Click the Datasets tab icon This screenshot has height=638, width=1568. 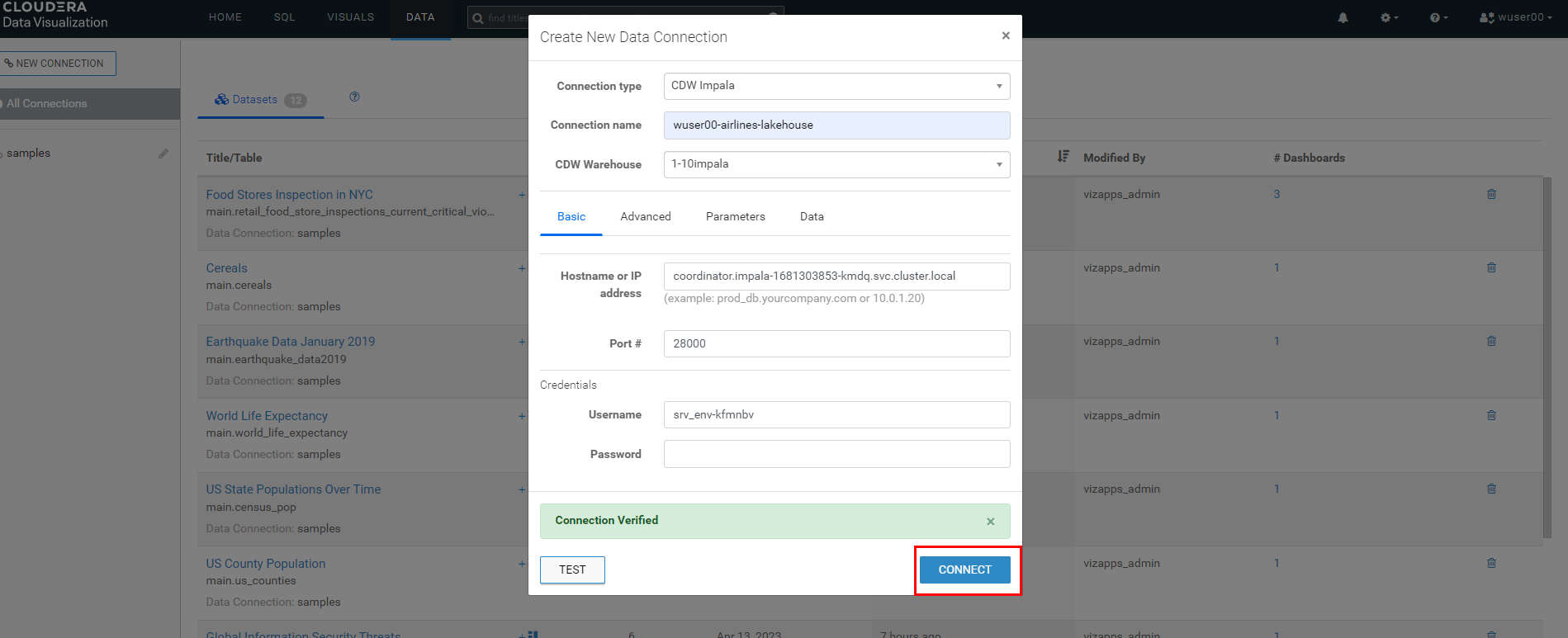tap(221, 100)
